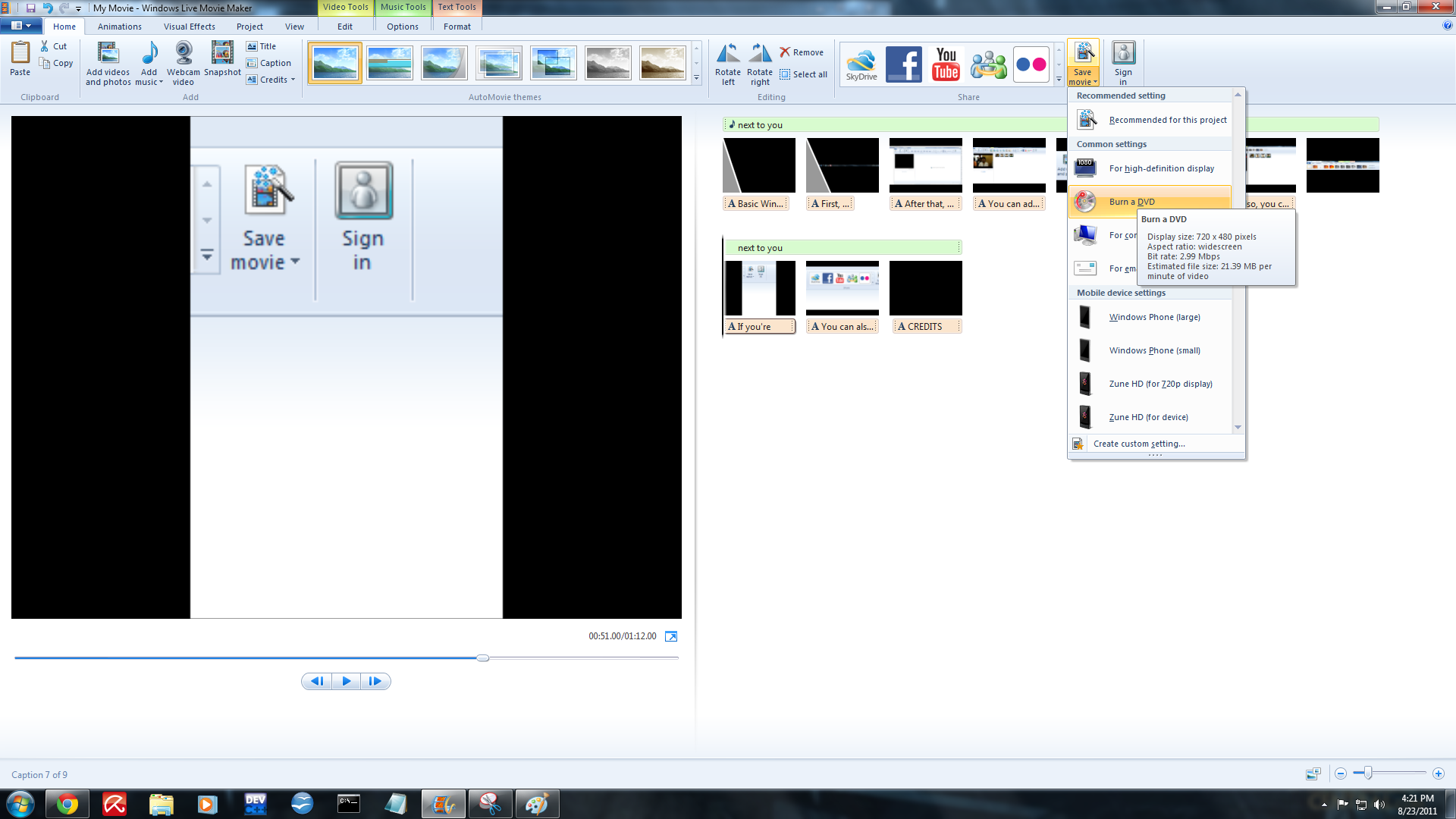The height and width of the screenshot is (819, 1456).
Task: Choose Burn a DVD save option
Action: (1131, 201)
